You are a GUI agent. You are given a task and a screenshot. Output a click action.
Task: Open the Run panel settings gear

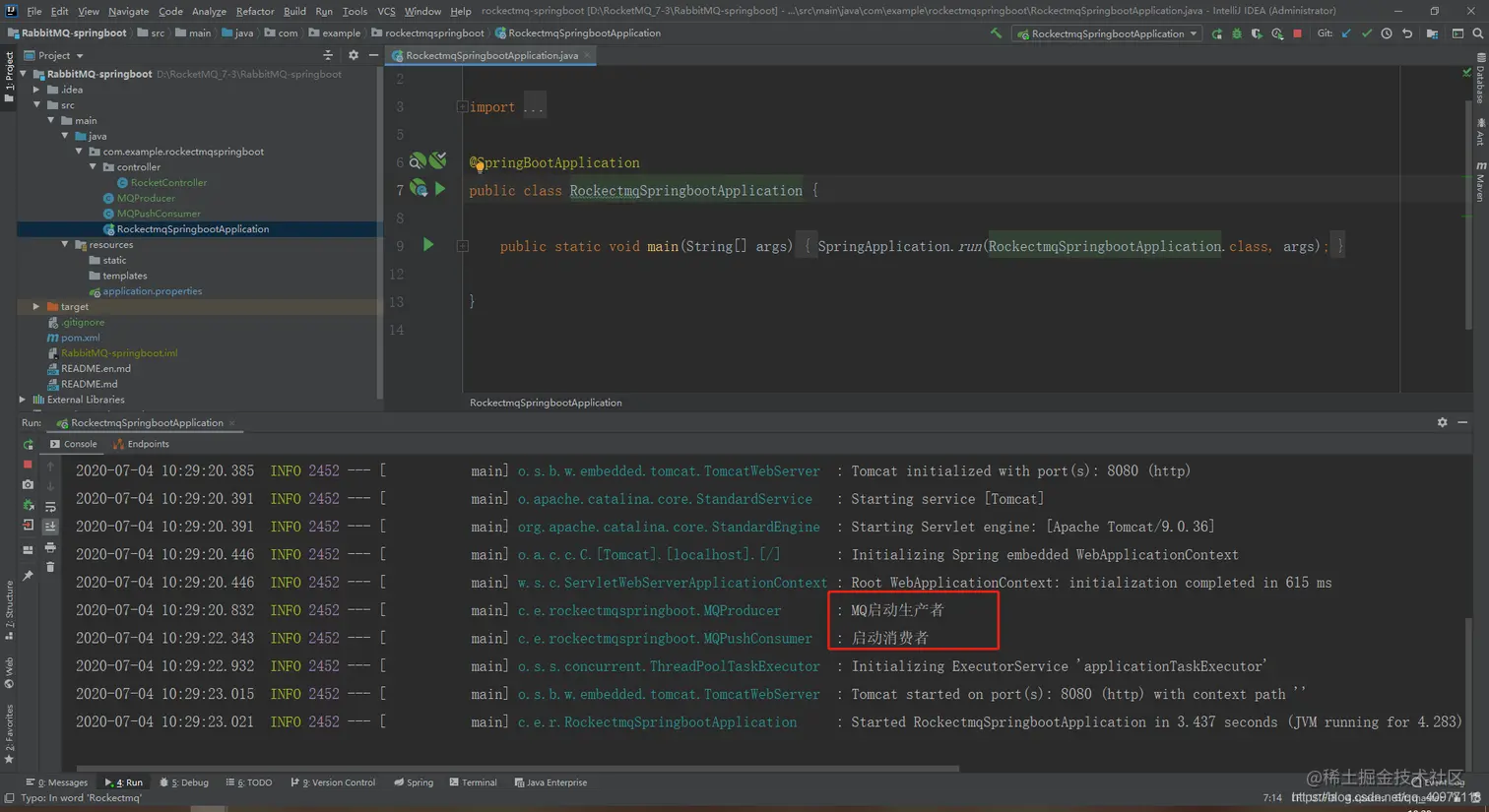(1442, 422)
